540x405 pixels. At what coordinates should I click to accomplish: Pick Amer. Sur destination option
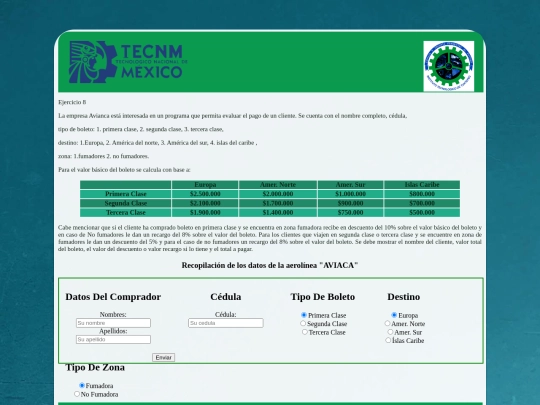tap(390, 332)
